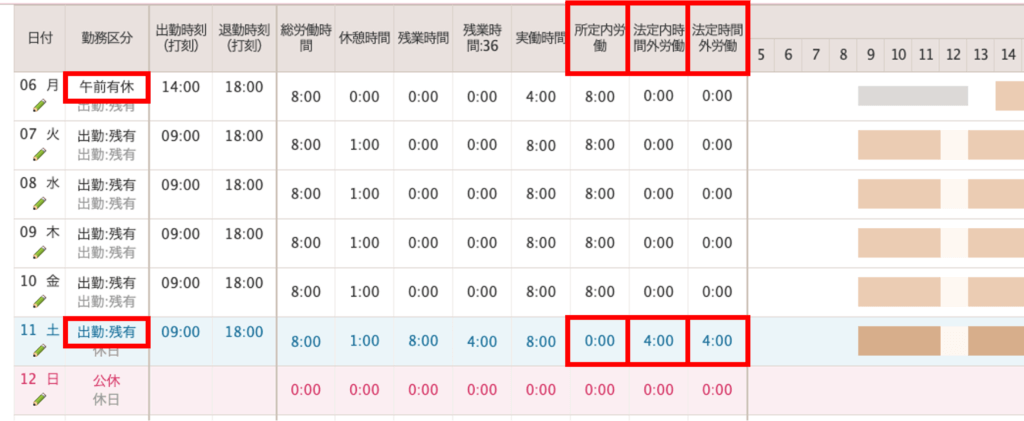Open the edit pencil for 12 日

[x=39, y=399]
